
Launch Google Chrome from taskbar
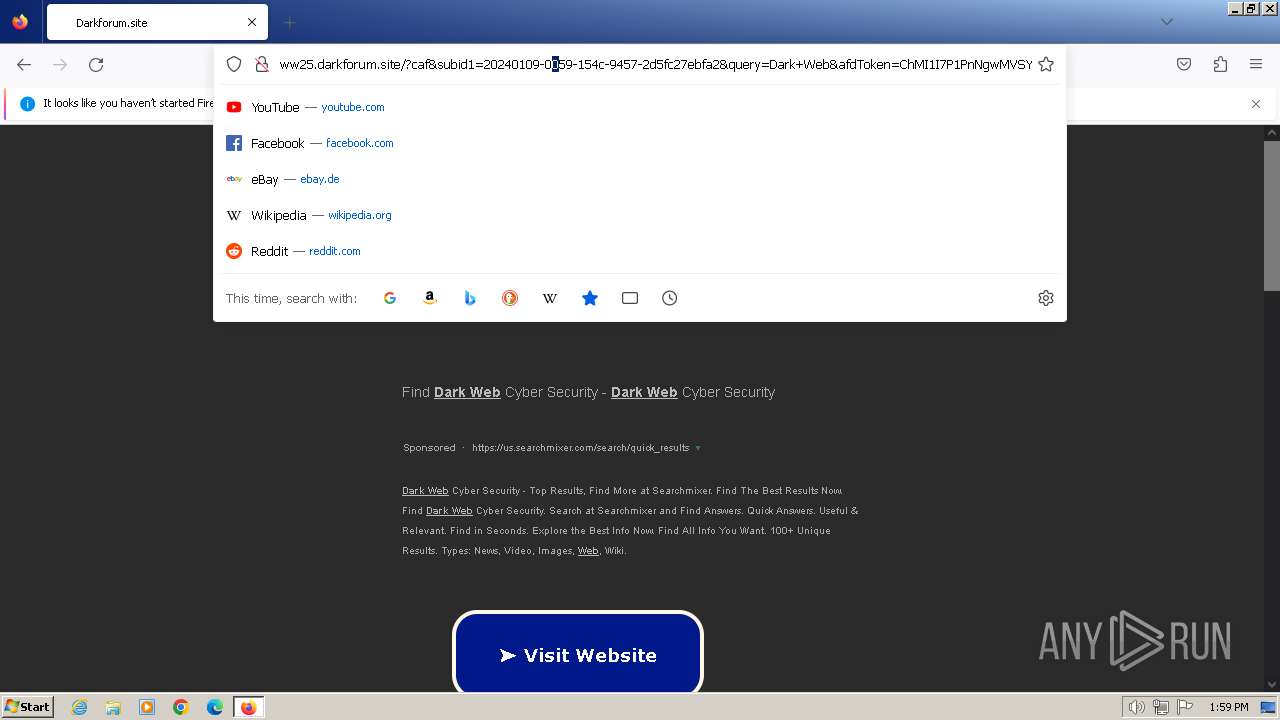[181, 707]
